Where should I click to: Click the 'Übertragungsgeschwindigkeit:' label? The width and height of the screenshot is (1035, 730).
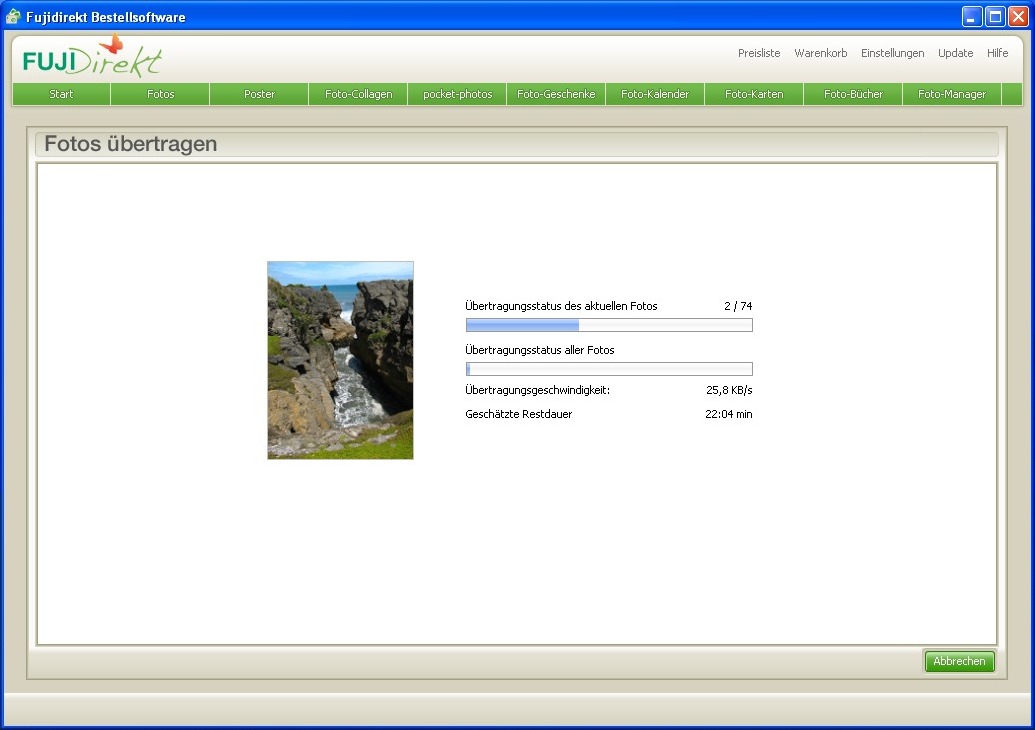point(537,390)
